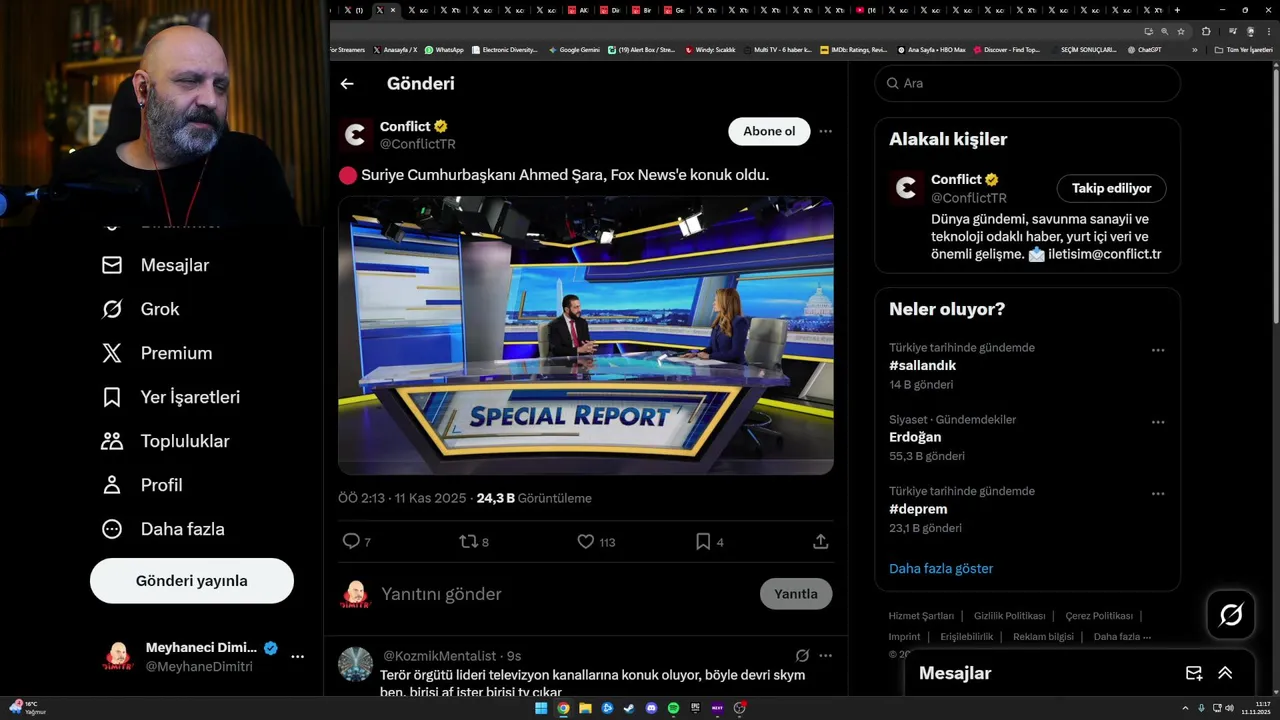Open Grok in the left sidebar
Image resolution: width=1280 pixels, height=720 pixels.
[x=141, y=309]
